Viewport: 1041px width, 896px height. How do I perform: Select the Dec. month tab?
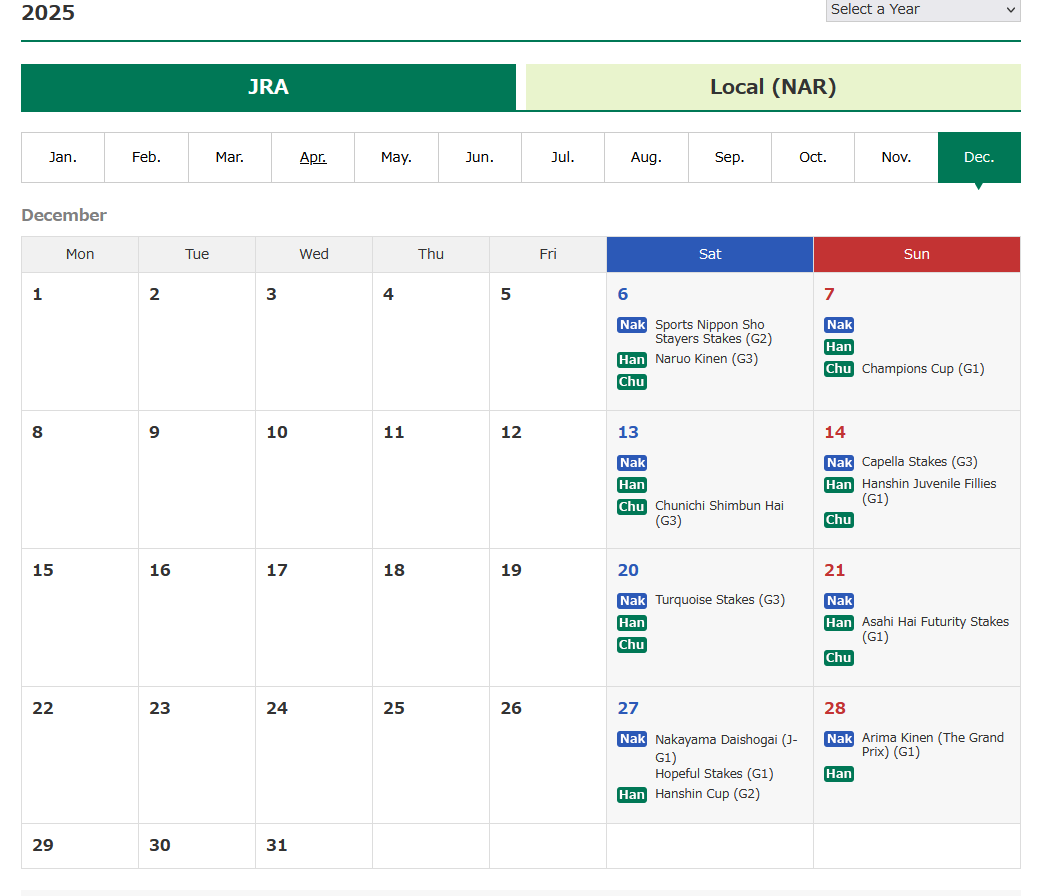pos(979,157)
